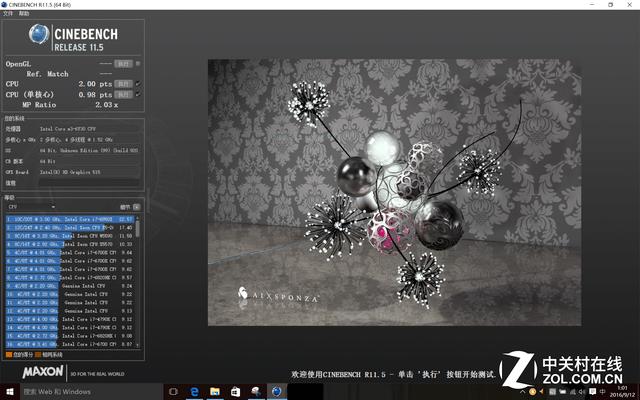Open Task View on the taskbar
The height and width of the screenshot is (400, 640).
(x=172, y=392)
